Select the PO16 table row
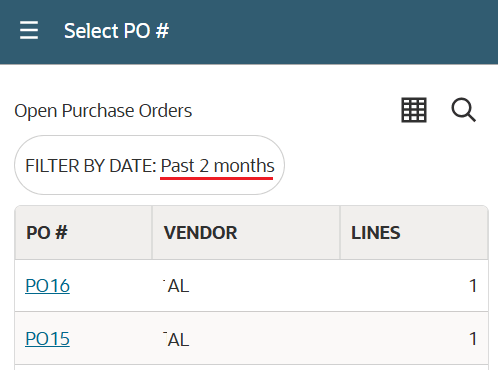The width and height of the screenshot is (498, 370). (252, 286)
